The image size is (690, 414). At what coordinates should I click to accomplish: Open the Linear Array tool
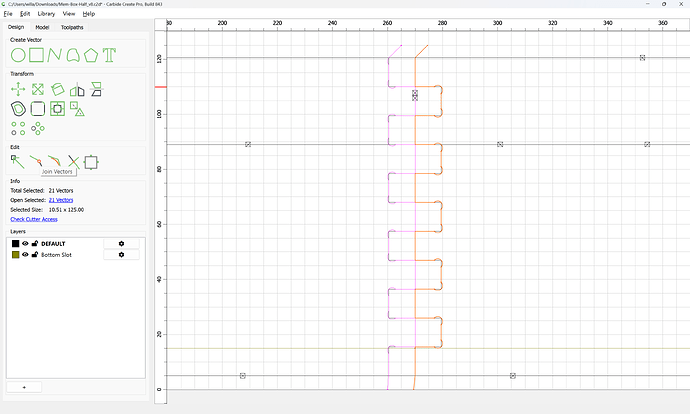pos(18,128)
